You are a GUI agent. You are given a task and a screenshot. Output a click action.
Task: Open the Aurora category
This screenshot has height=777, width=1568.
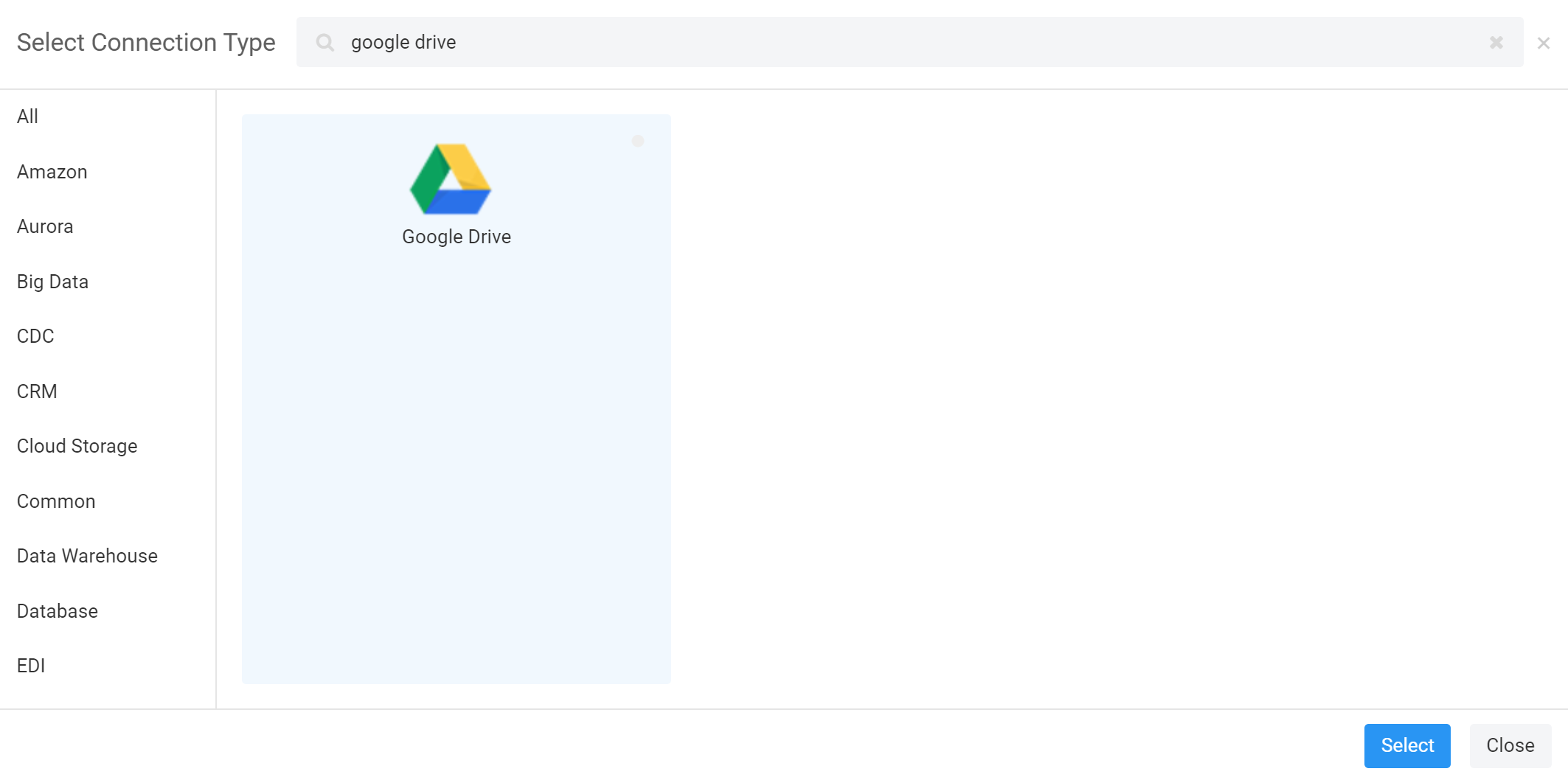(x=45, y=226)
